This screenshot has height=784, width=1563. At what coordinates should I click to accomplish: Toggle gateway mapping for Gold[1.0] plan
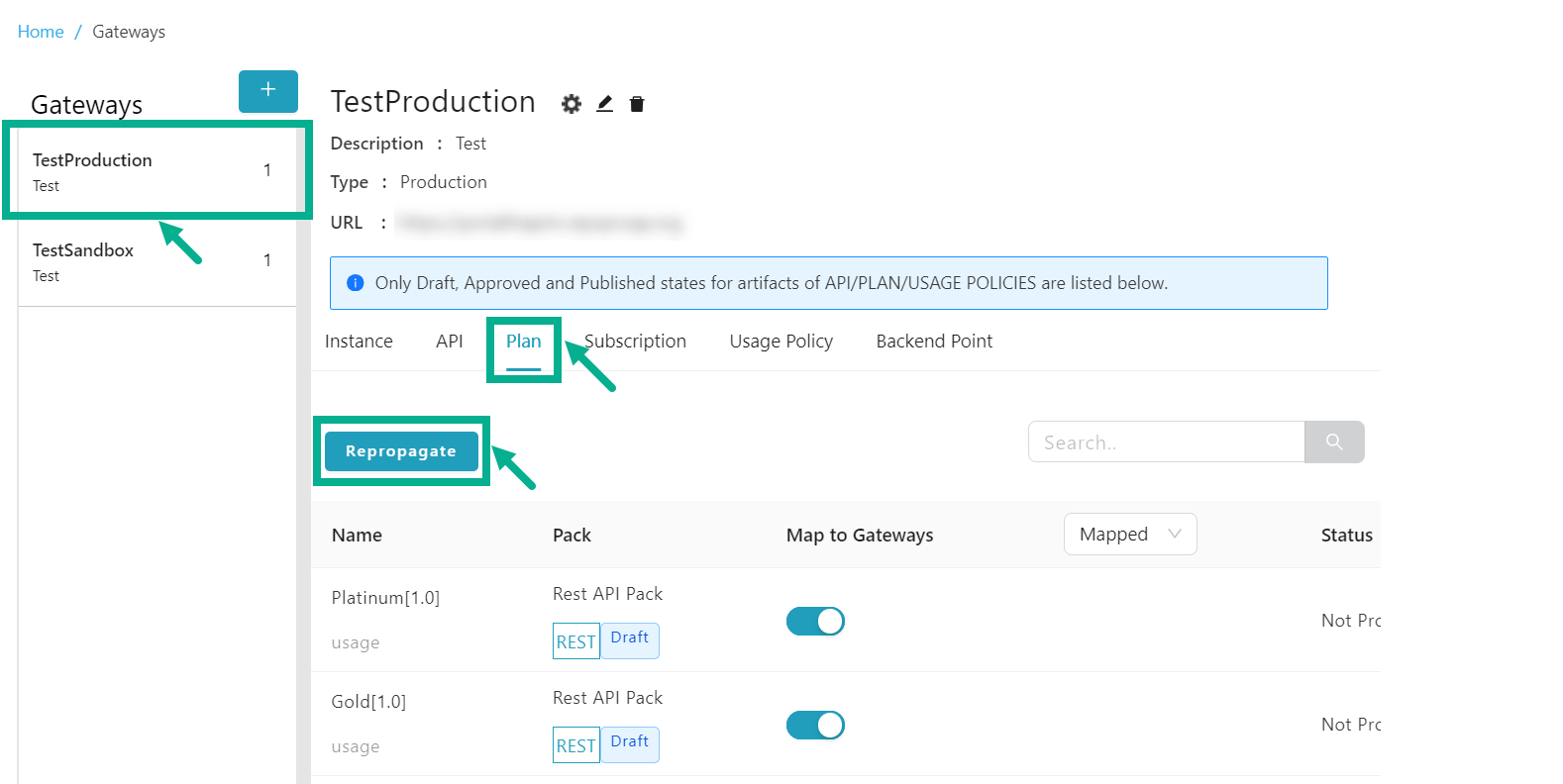tap(815, 725)
